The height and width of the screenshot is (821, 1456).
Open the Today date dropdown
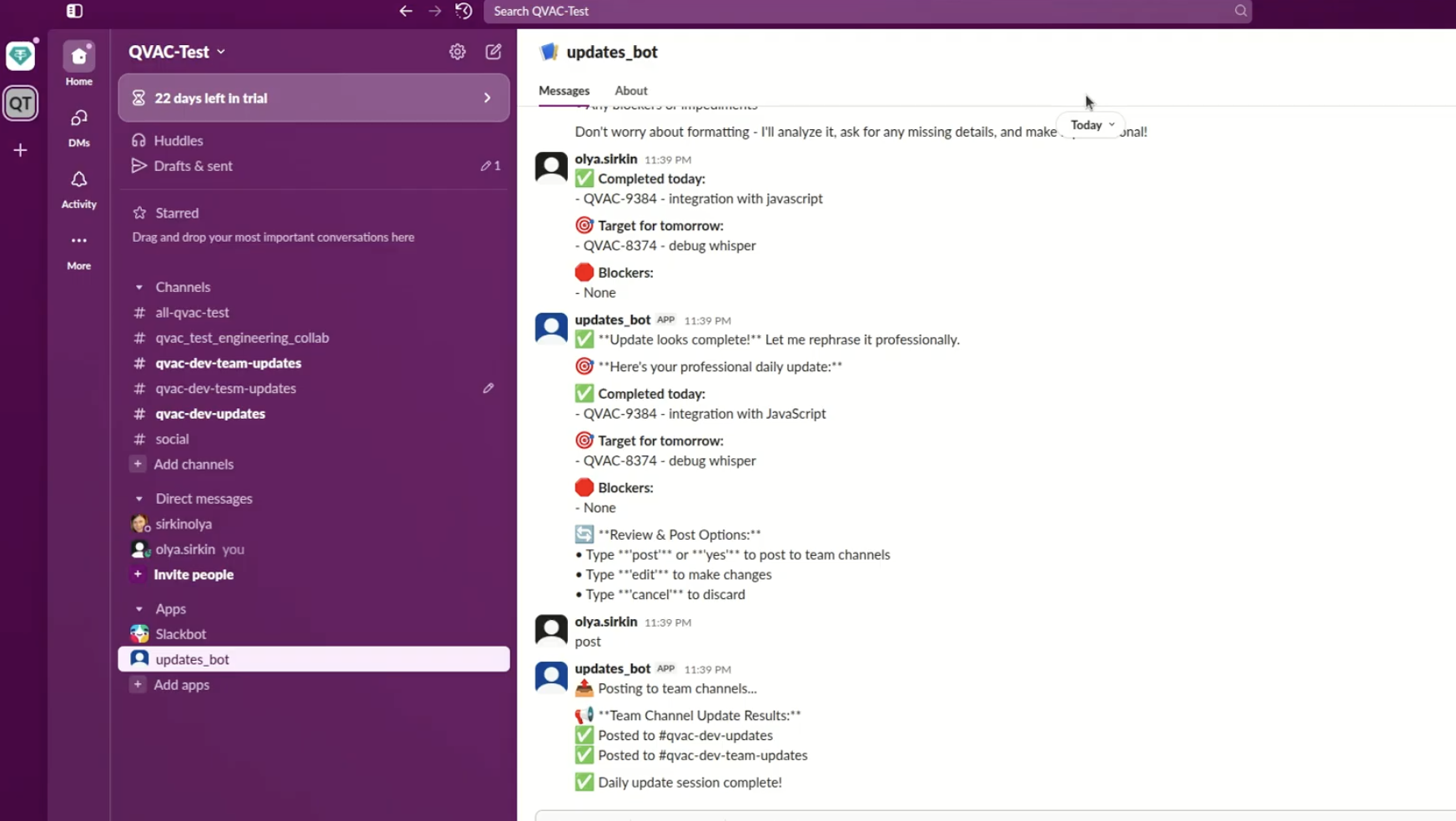[1092, 125]
